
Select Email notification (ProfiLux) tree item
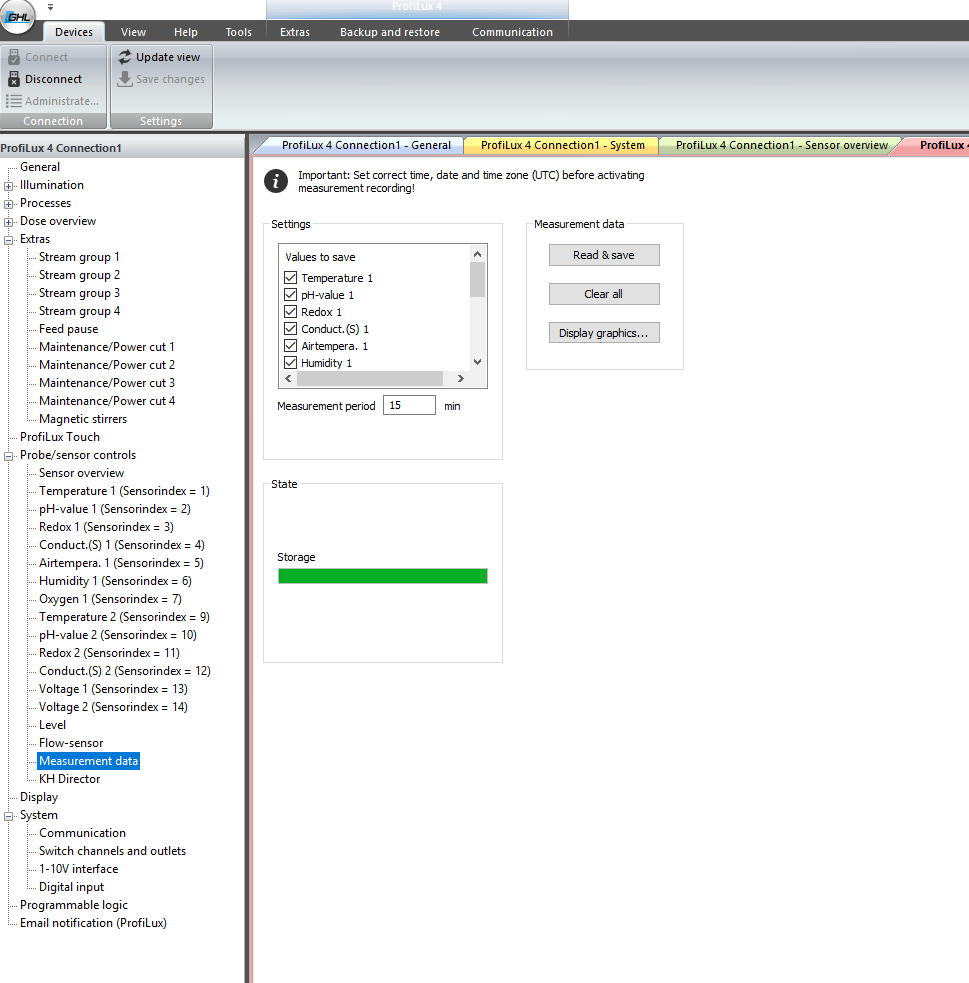tap(93, 923)
